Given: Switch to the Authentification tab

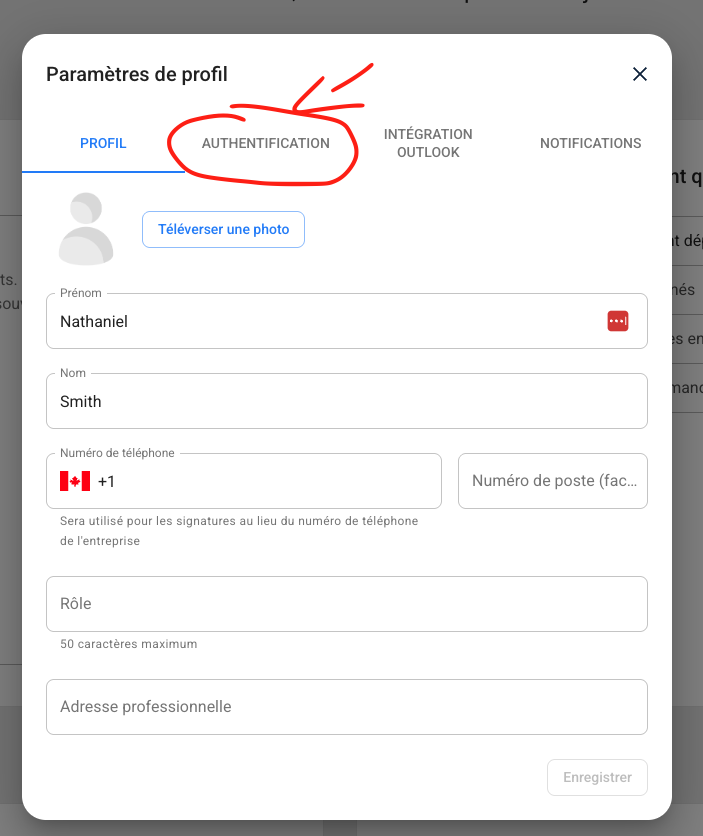Looking at the screenshot, I should coord(265,143).
